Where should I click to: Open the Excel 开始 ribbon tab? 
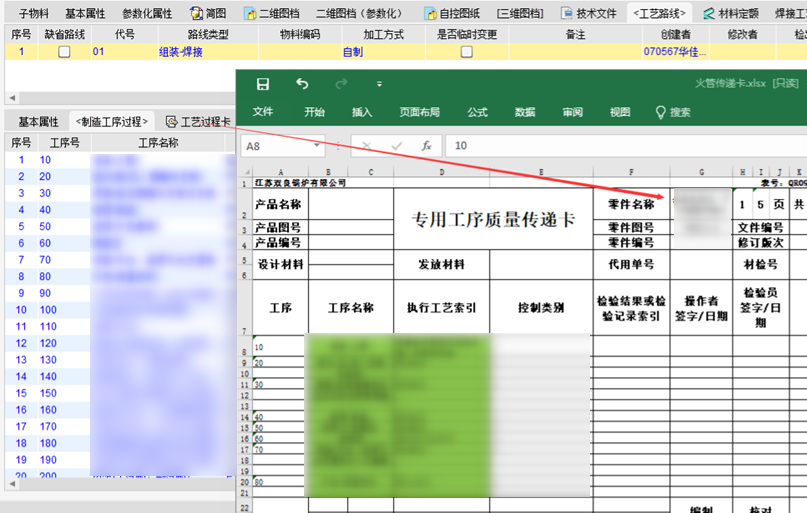point(314,112)
